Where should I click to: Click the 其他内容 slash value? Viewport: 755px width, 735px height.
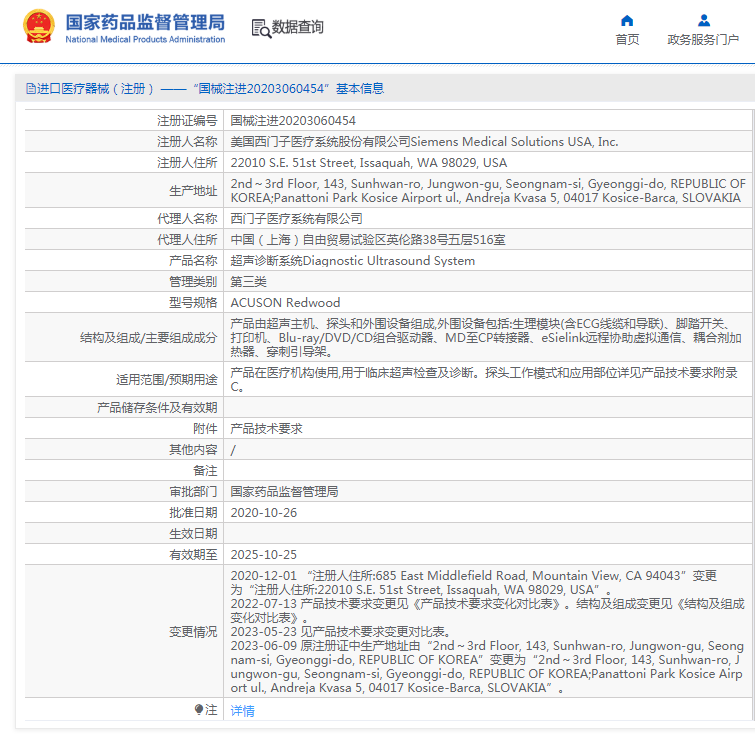233,450
